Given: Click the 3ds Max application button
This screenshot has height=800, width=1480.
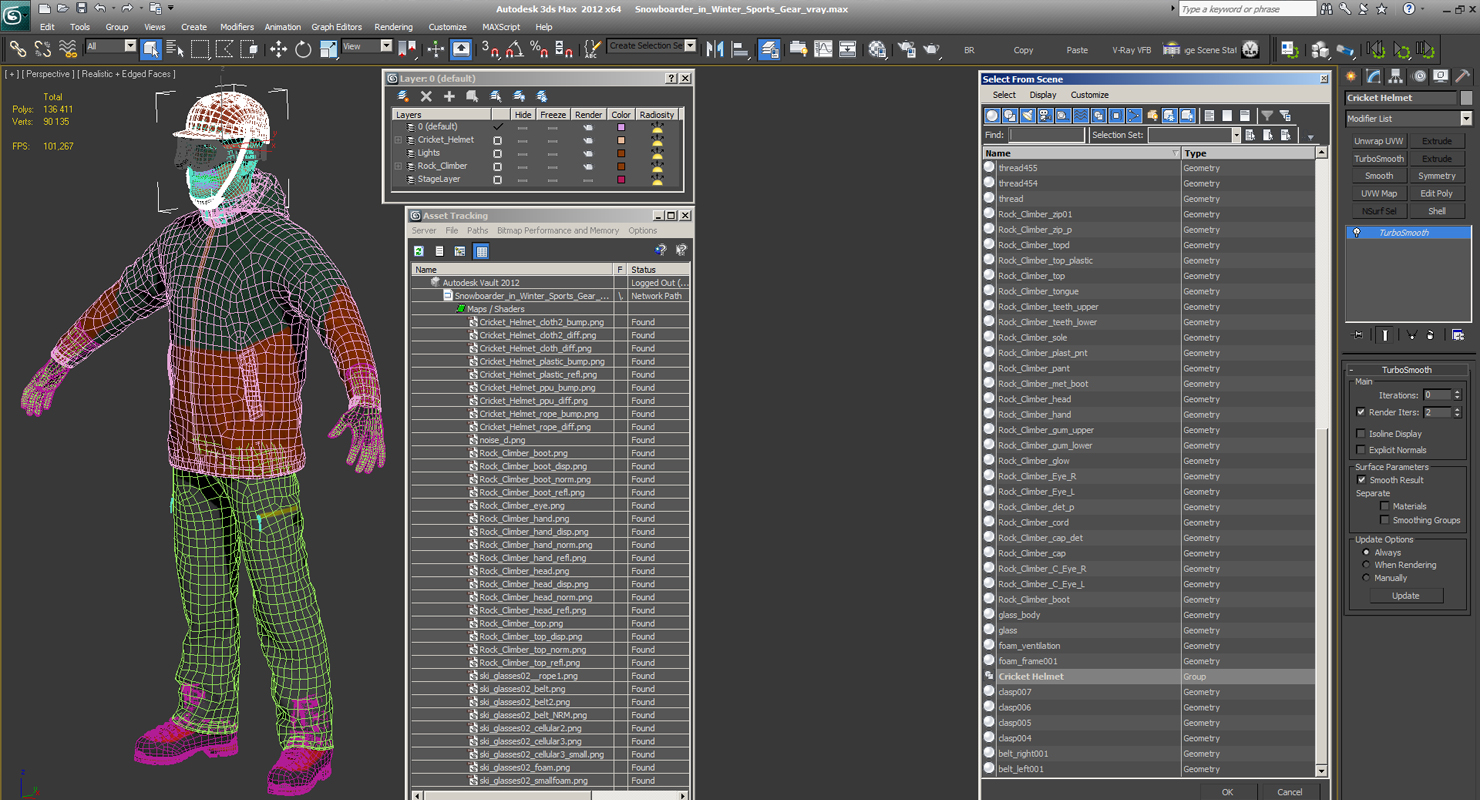Looking at the screenshot, I should click(16, 15).
